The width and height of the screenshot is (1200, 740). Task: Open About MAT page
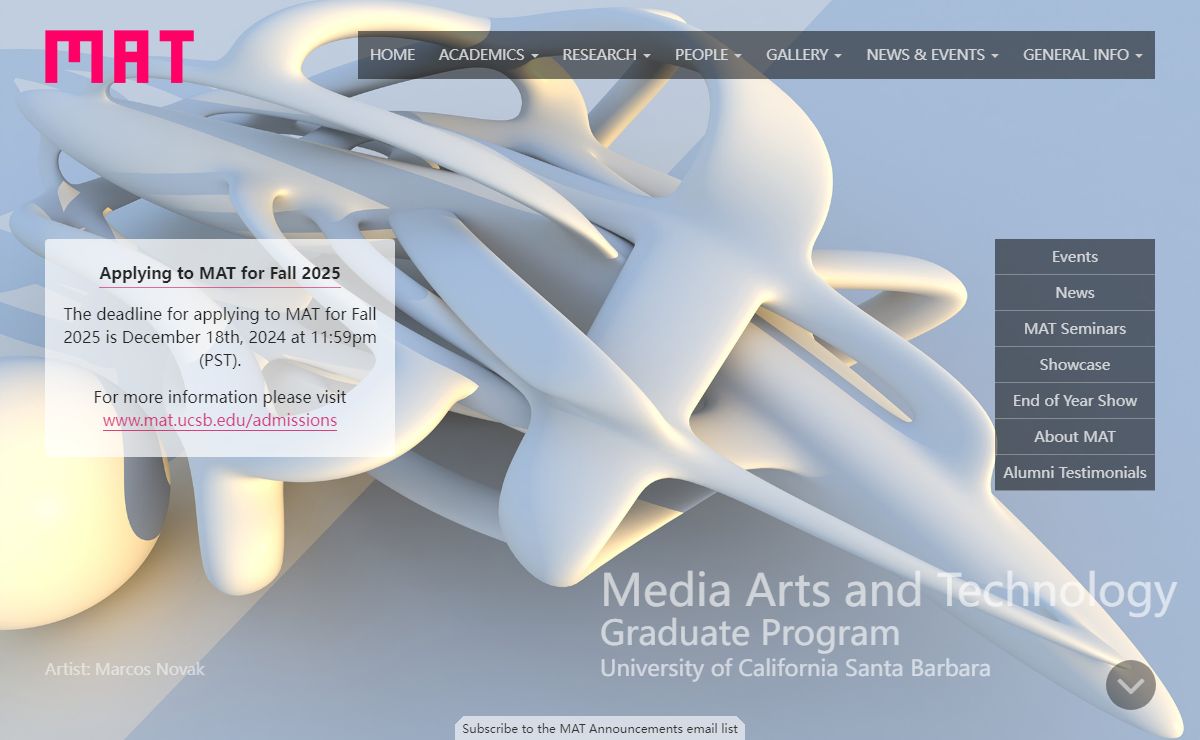point(1074,437)
